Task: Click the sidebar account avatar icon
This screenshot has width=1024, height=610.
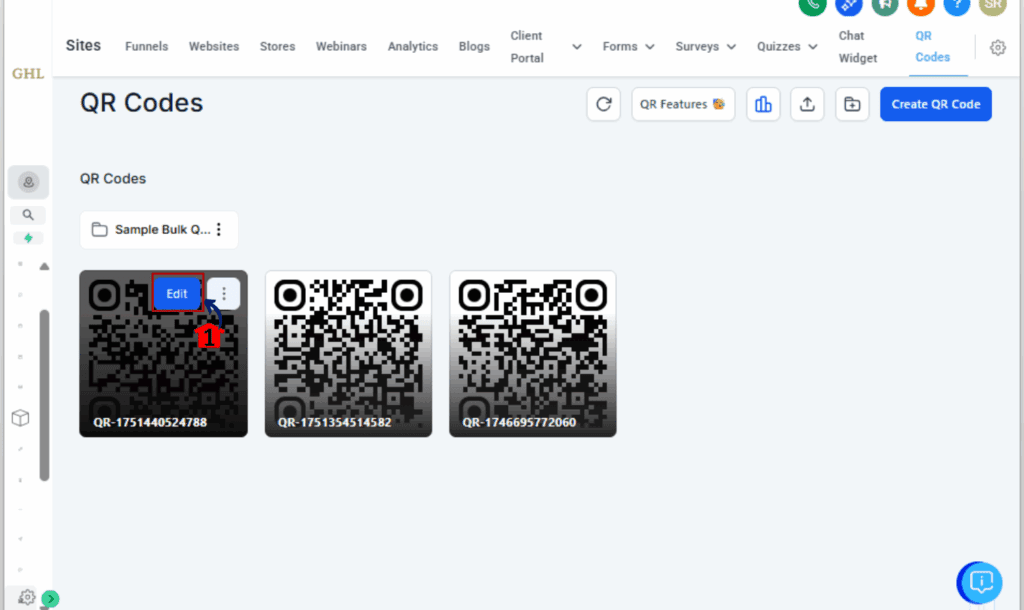Action: 28,182
